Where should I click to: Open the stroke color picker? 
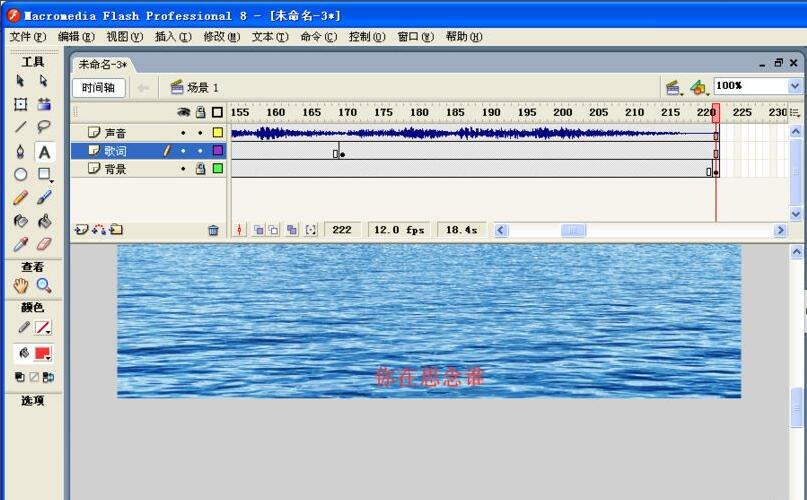click(42, 327)
